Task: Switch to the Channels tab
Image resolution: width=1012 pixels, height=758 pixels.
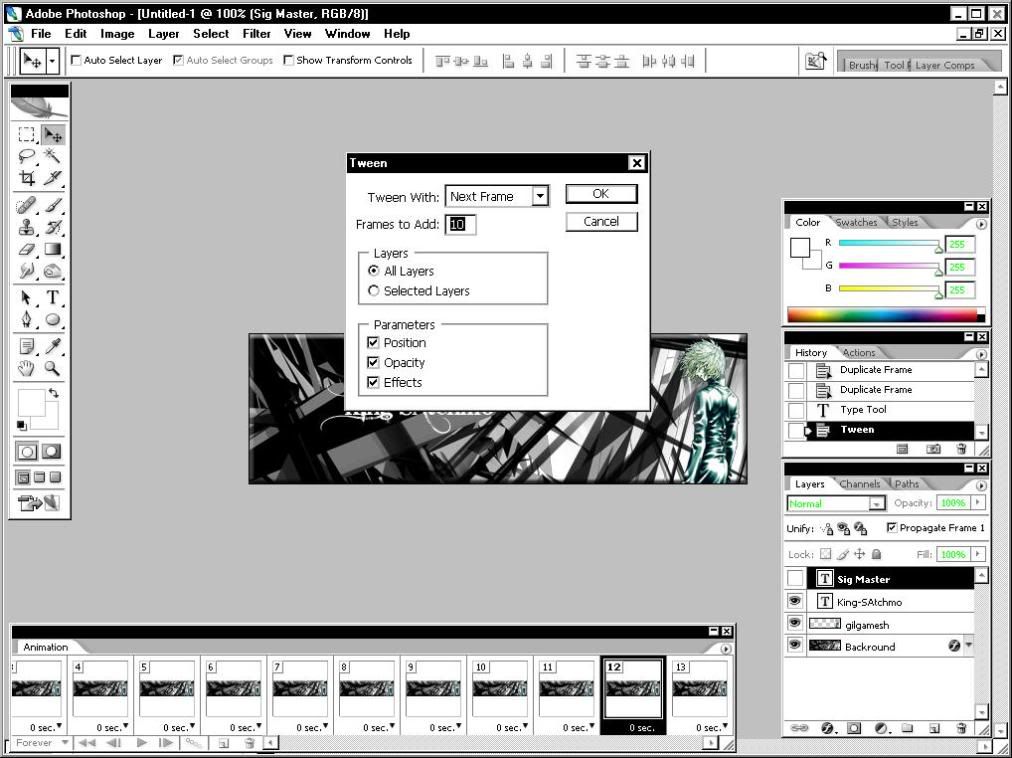Action: [x=860, y=484]
